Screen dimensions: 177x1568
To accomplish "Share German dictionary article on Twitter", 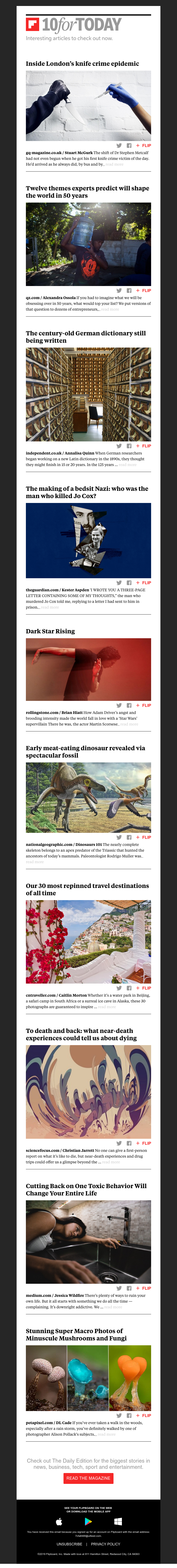I will (119, 446).
